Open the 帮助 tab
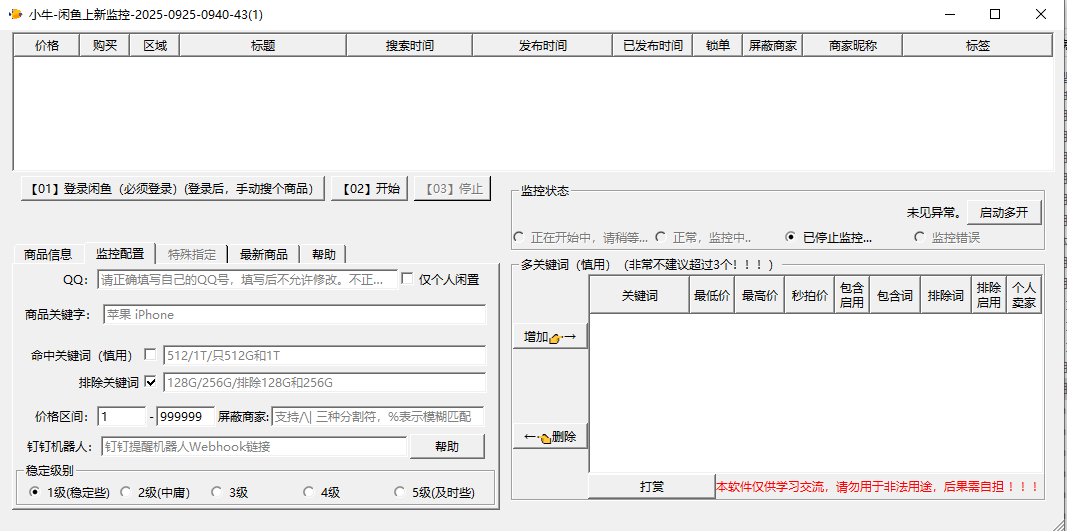The width and height of the screenshot is (1067, 531). click(x=323, y=254)
